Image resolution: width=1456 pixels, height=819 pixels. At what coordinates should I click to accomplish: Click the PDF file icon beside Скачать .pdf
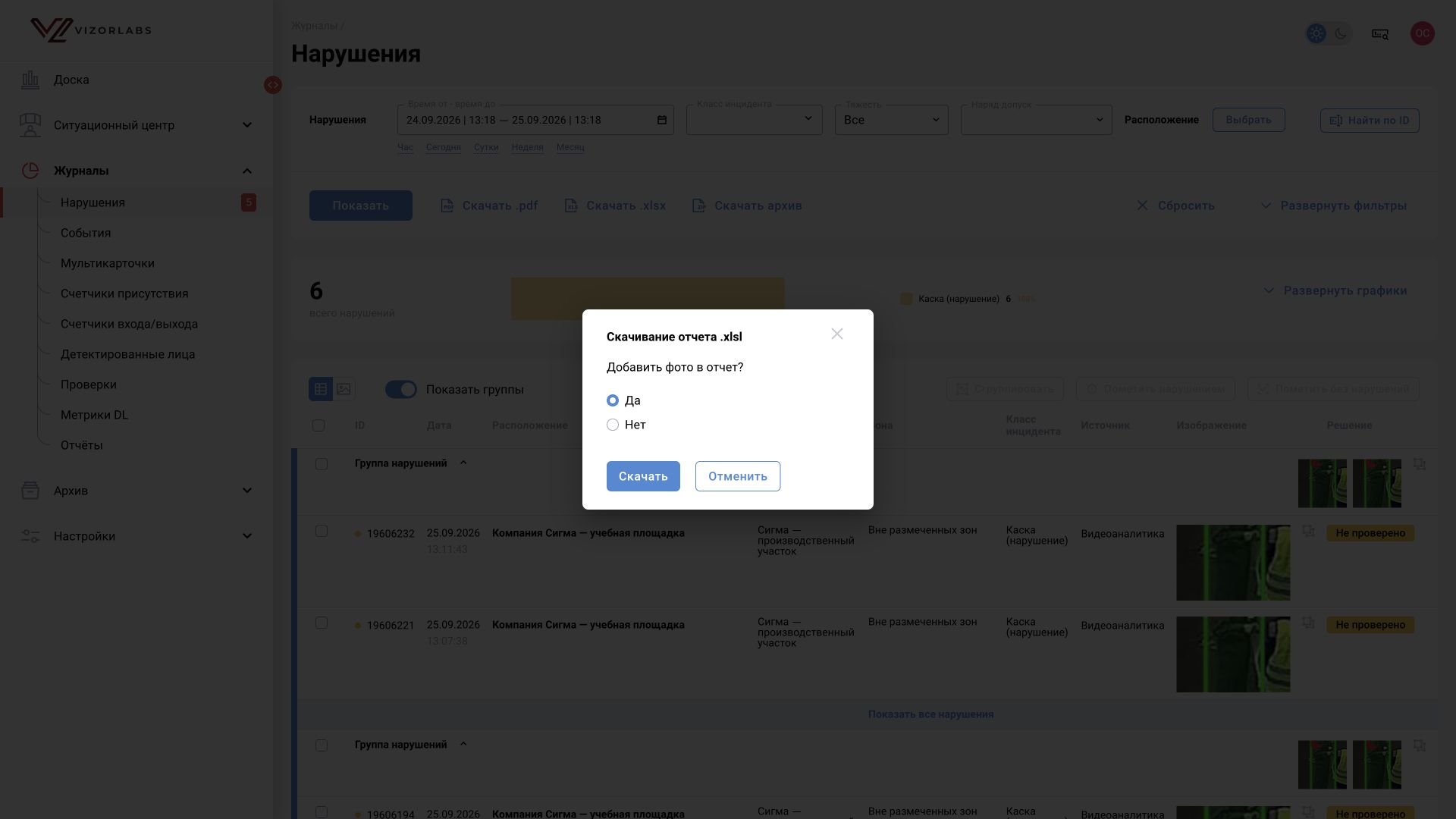pyautogui.click(x=447, y=206)
